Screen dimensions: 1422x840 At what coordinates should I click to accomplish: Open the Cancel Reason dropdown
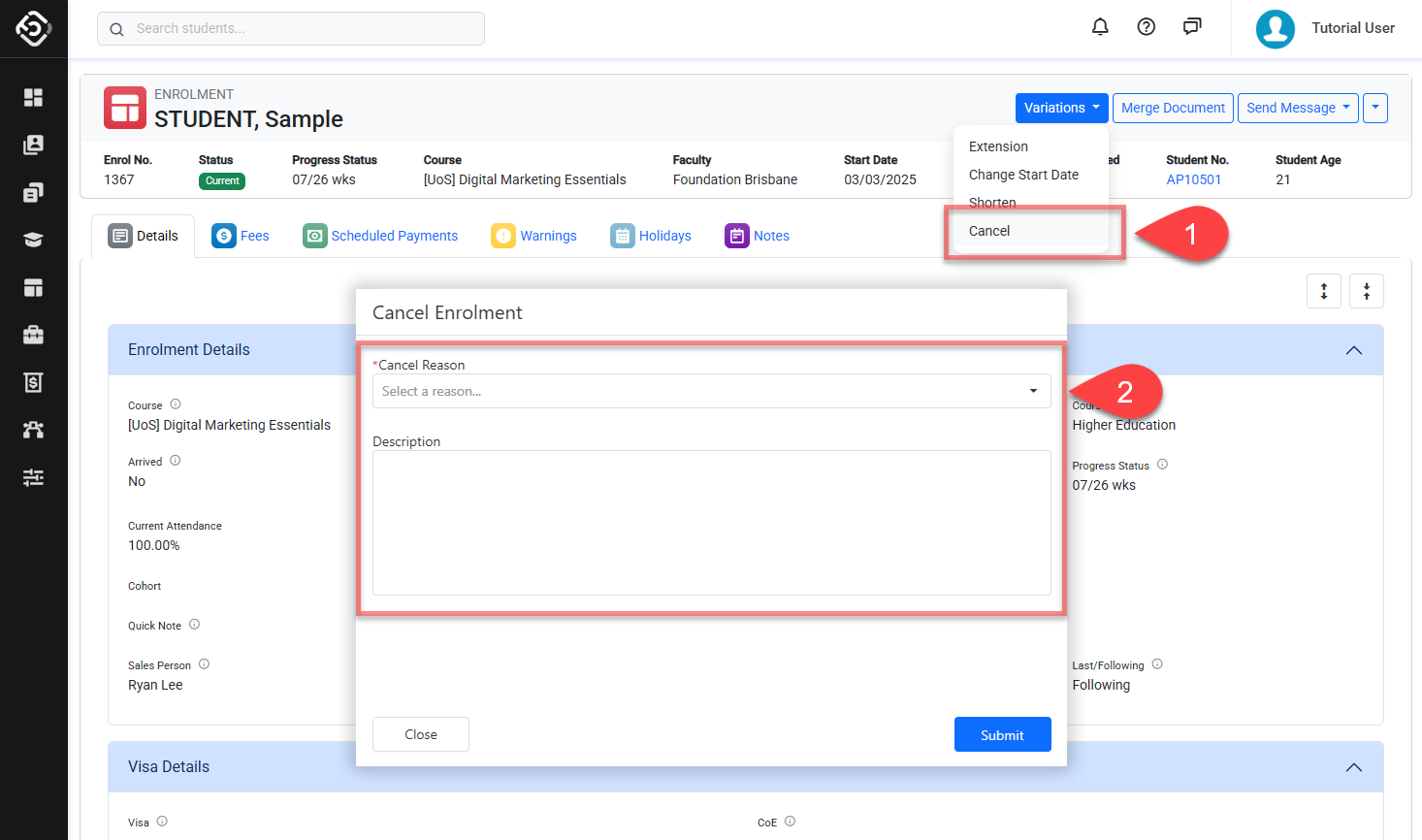[711, 391]
